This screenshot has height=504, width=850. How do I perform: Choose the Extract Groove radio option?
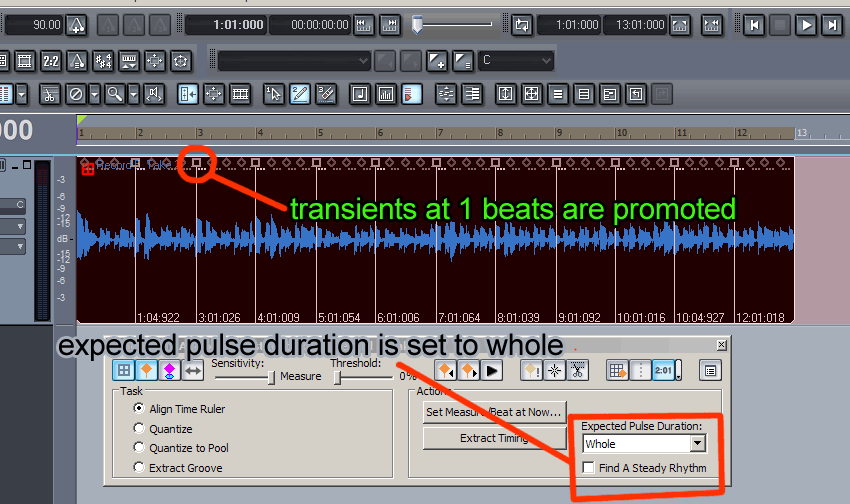point(140,468)
